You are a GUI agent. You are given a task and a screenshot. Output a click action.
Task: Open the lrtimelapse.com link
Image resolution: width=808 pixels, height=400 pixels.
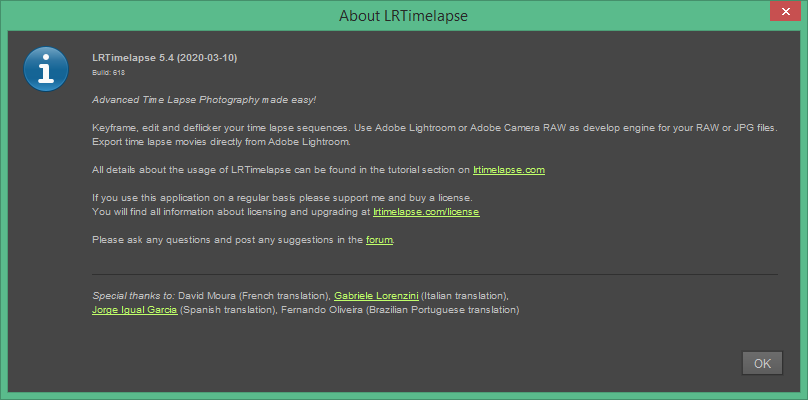click(x=509, y=170)
